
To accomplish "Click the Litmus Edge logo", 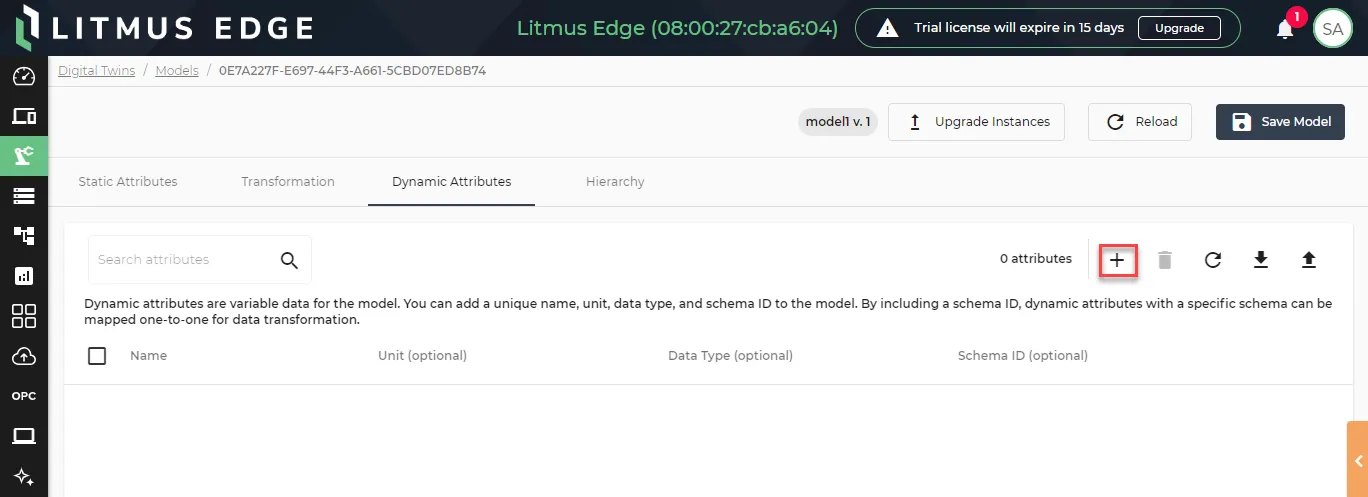I will click(165, 27).
